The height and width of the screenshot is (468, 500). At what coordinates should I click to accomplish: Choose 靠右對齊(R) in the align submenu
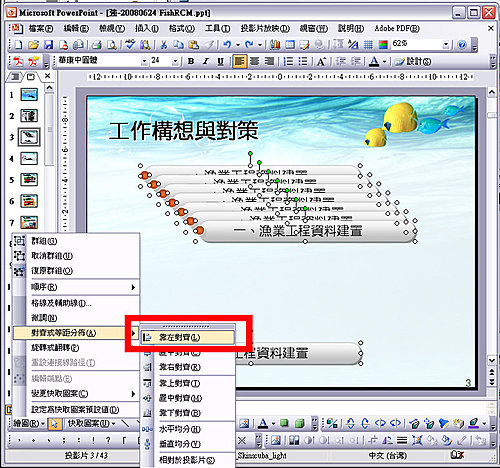(188, 367)
